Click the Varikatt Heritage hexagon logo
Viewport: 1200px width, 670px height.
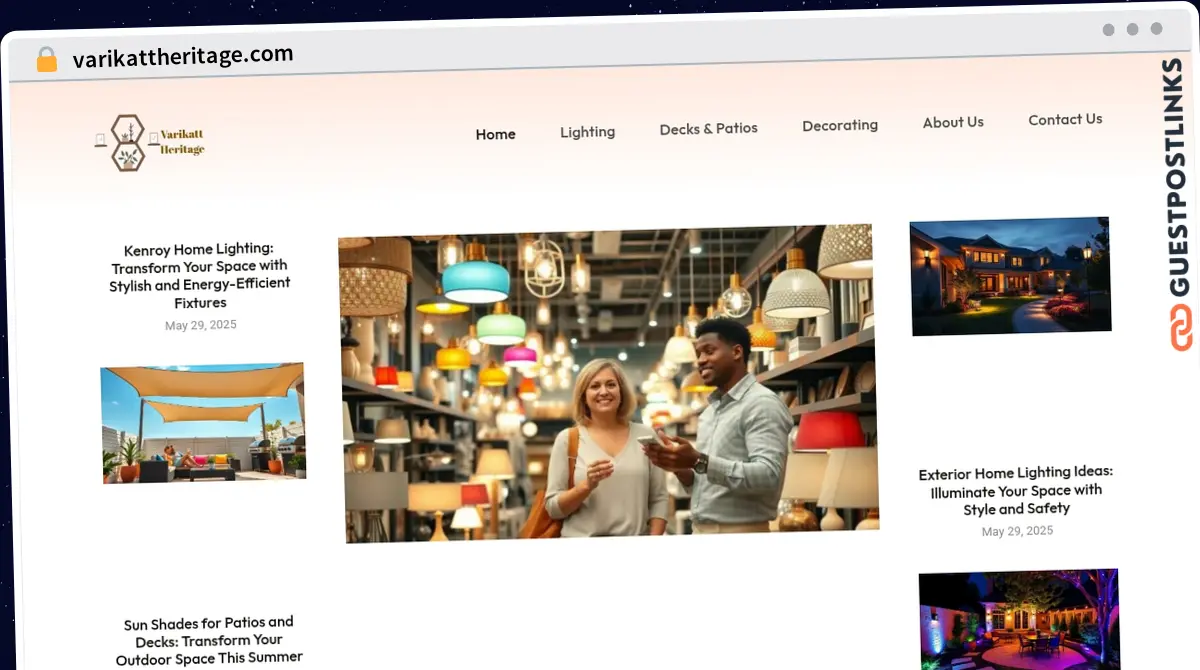coord(127,143)
